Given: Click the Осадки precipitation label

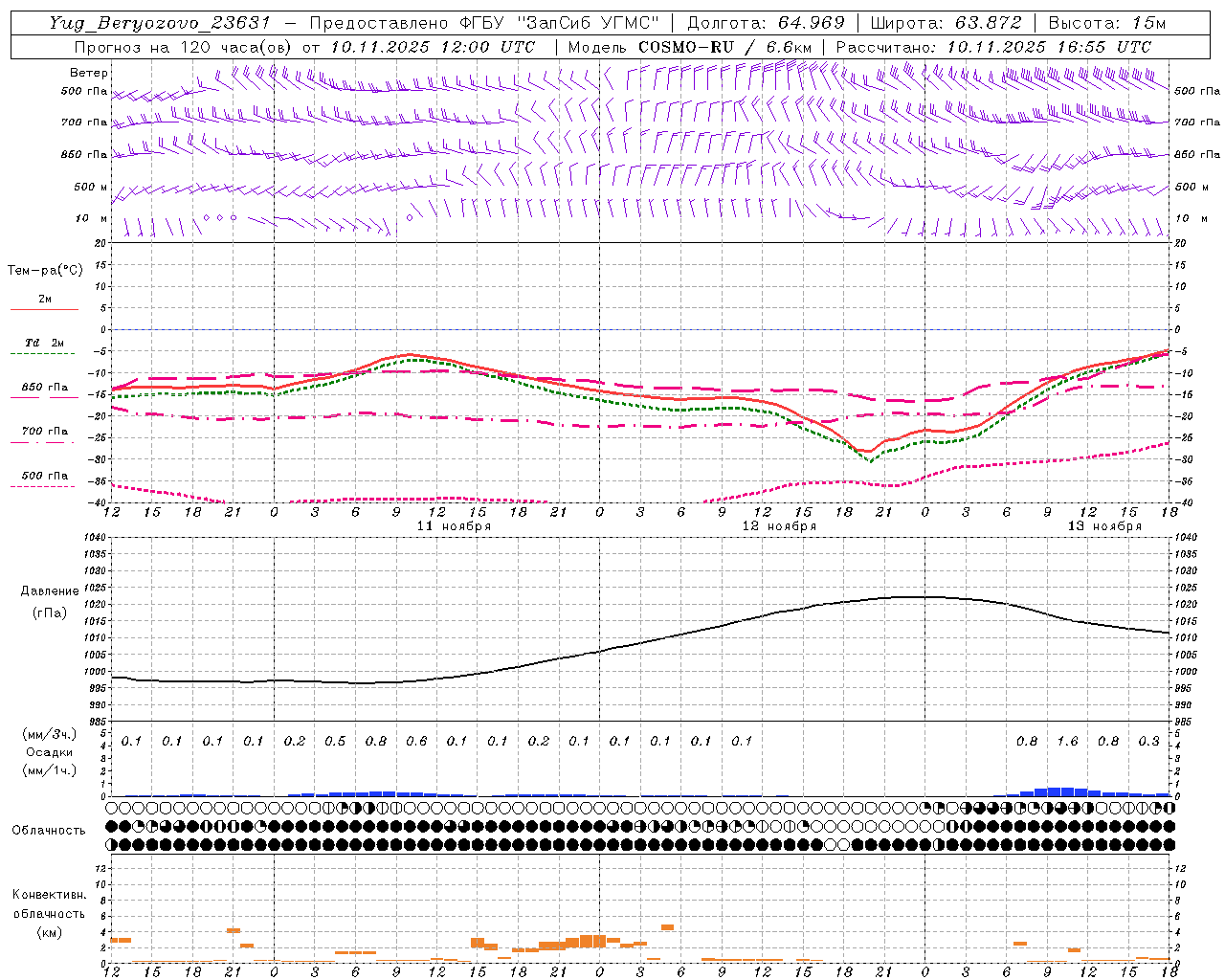Looking at the screenshot, I should click(50, 753).
